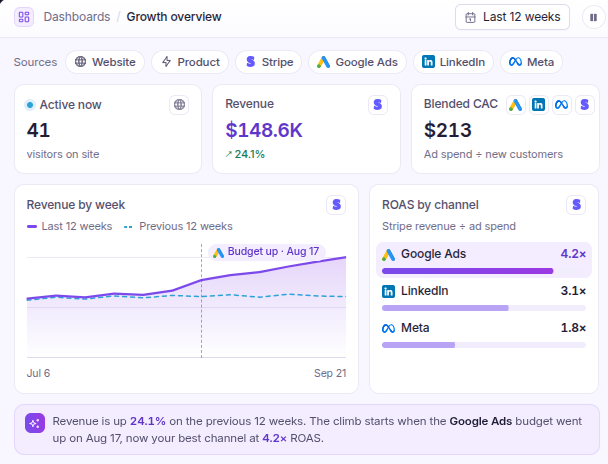This screenshot has width=608, height=464.
Task: Click the Meta logo in source chip
Action: [515, 62]
